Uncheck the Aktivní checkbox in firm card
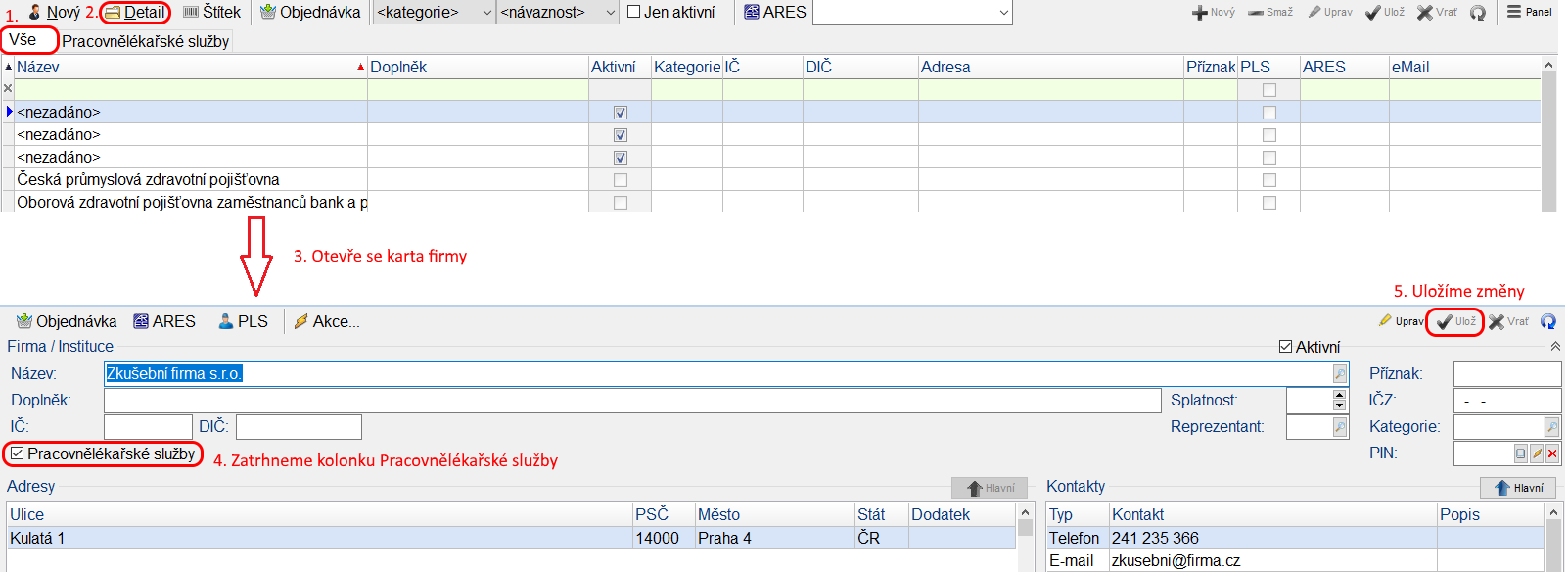The width and height of the screenshot is (1568, 572). tap(1286, 347)
